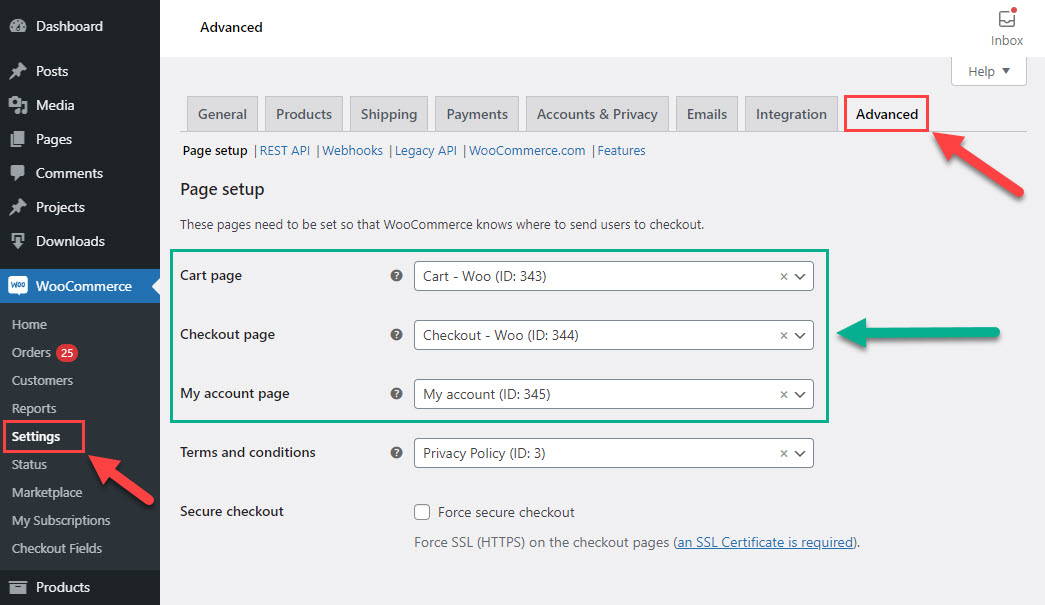Clear the My account page selection

click(x=784, y=394)
